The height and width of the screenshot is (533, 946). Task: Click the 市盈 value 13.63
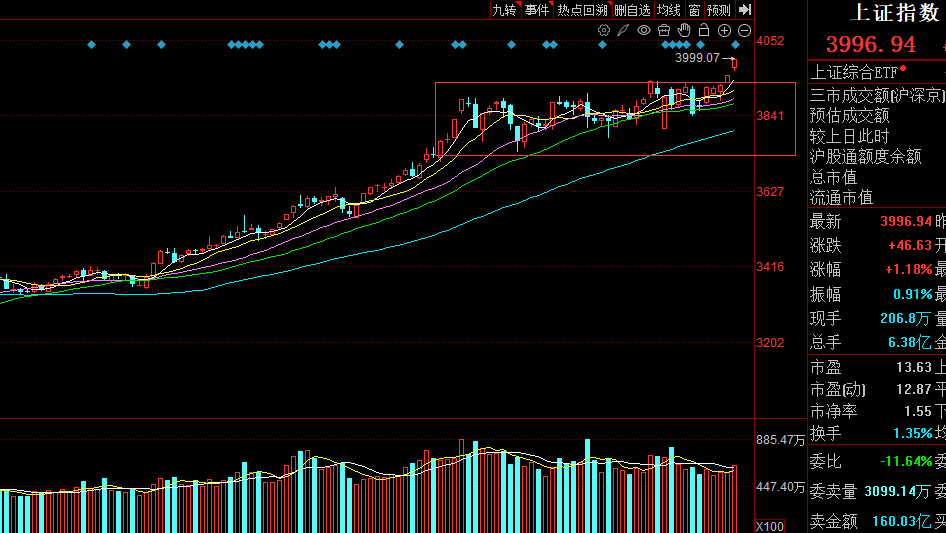pos(914,367)
